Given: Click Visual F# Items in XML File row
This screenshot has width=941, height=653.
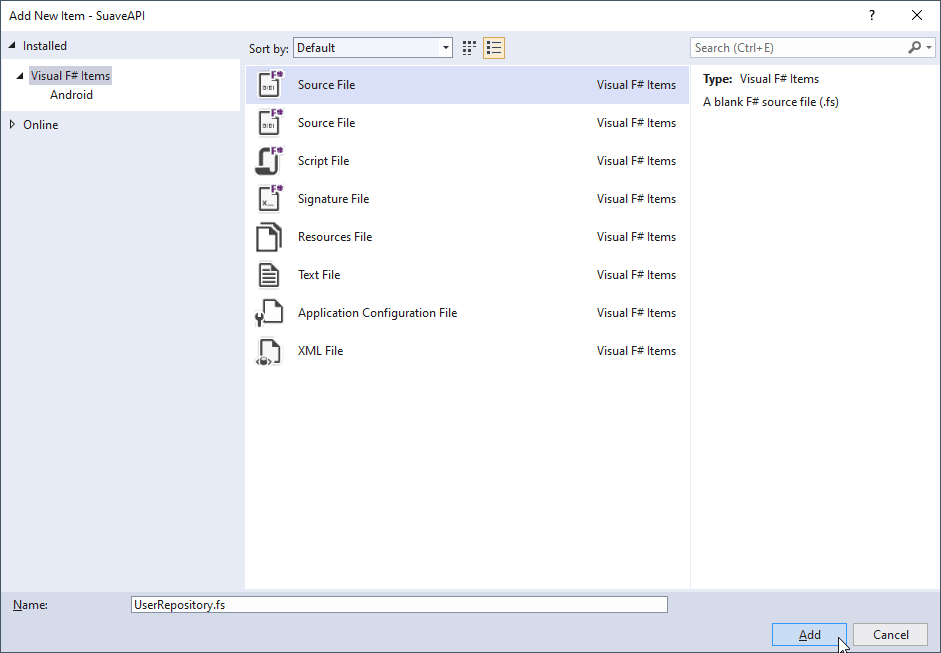Looking at the screenshot, I should [x=636, y=351].
